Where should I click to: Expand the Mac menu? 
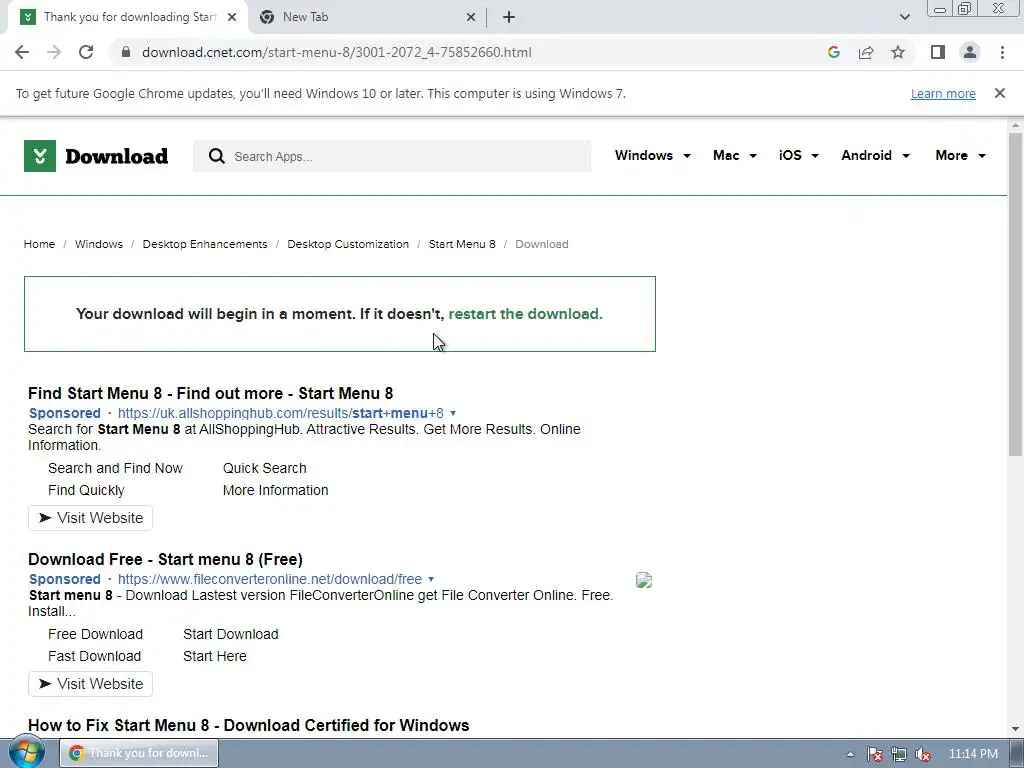pos(735,155)
